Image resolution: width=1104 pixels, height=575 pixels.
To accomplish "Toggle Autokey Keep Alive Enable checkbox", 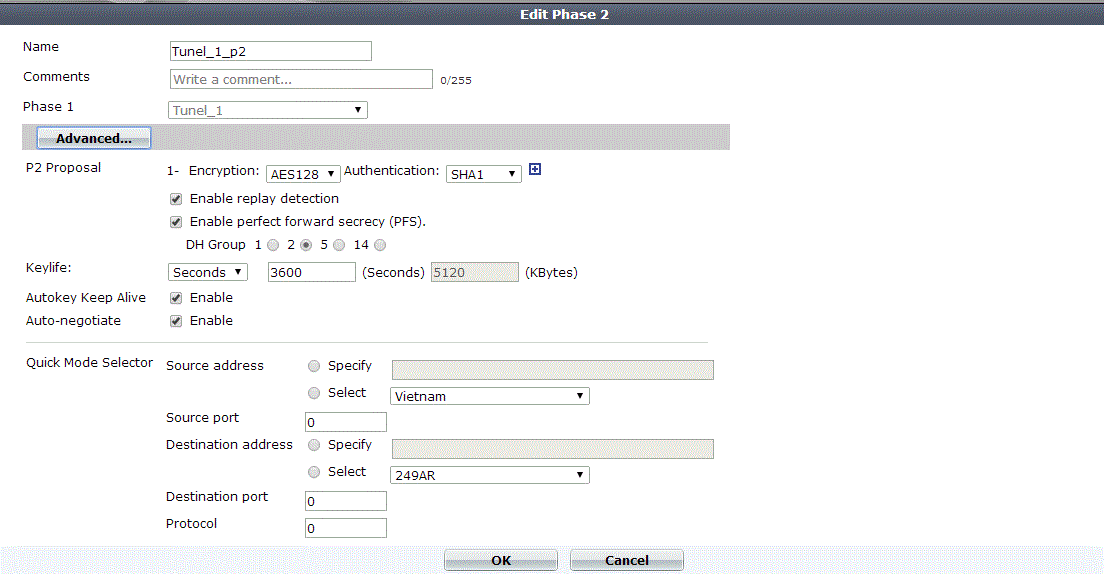I will [176, 298].
